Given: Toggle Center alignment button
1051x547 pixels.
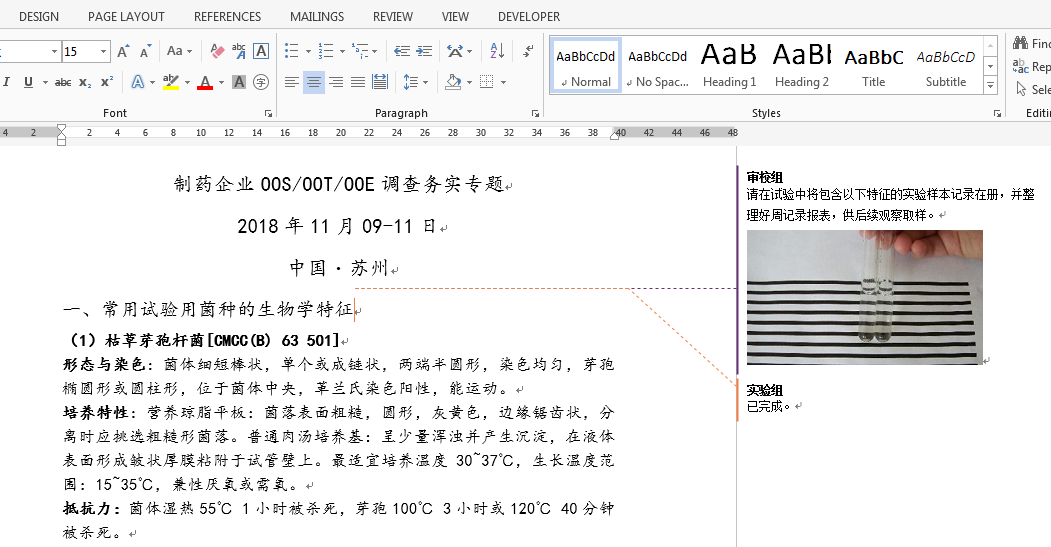Looking at the screenshot, I should tap(314, 82).
